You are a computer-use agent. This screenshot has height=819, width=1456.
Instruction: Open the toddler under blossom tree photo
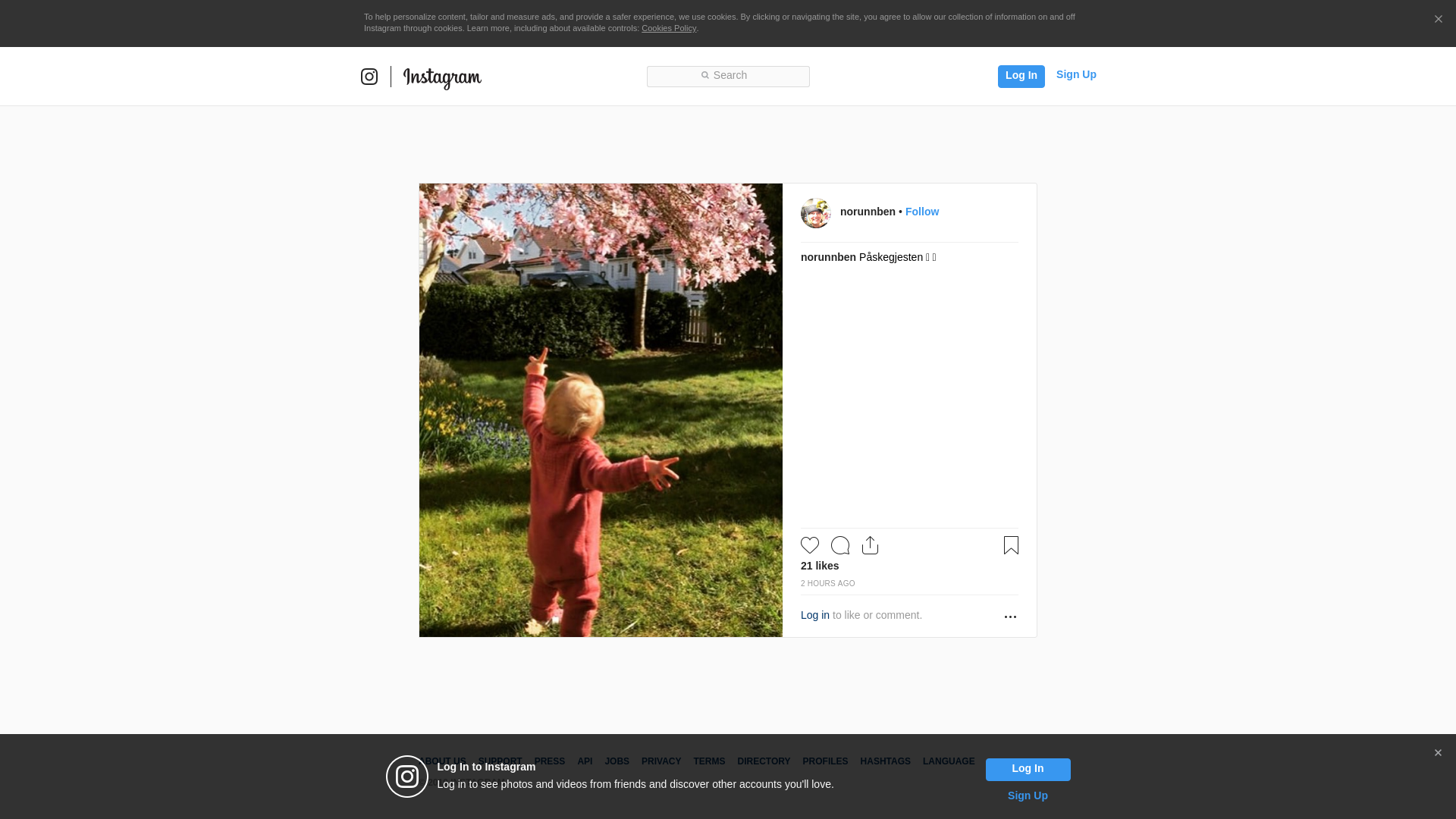[601, 410]
